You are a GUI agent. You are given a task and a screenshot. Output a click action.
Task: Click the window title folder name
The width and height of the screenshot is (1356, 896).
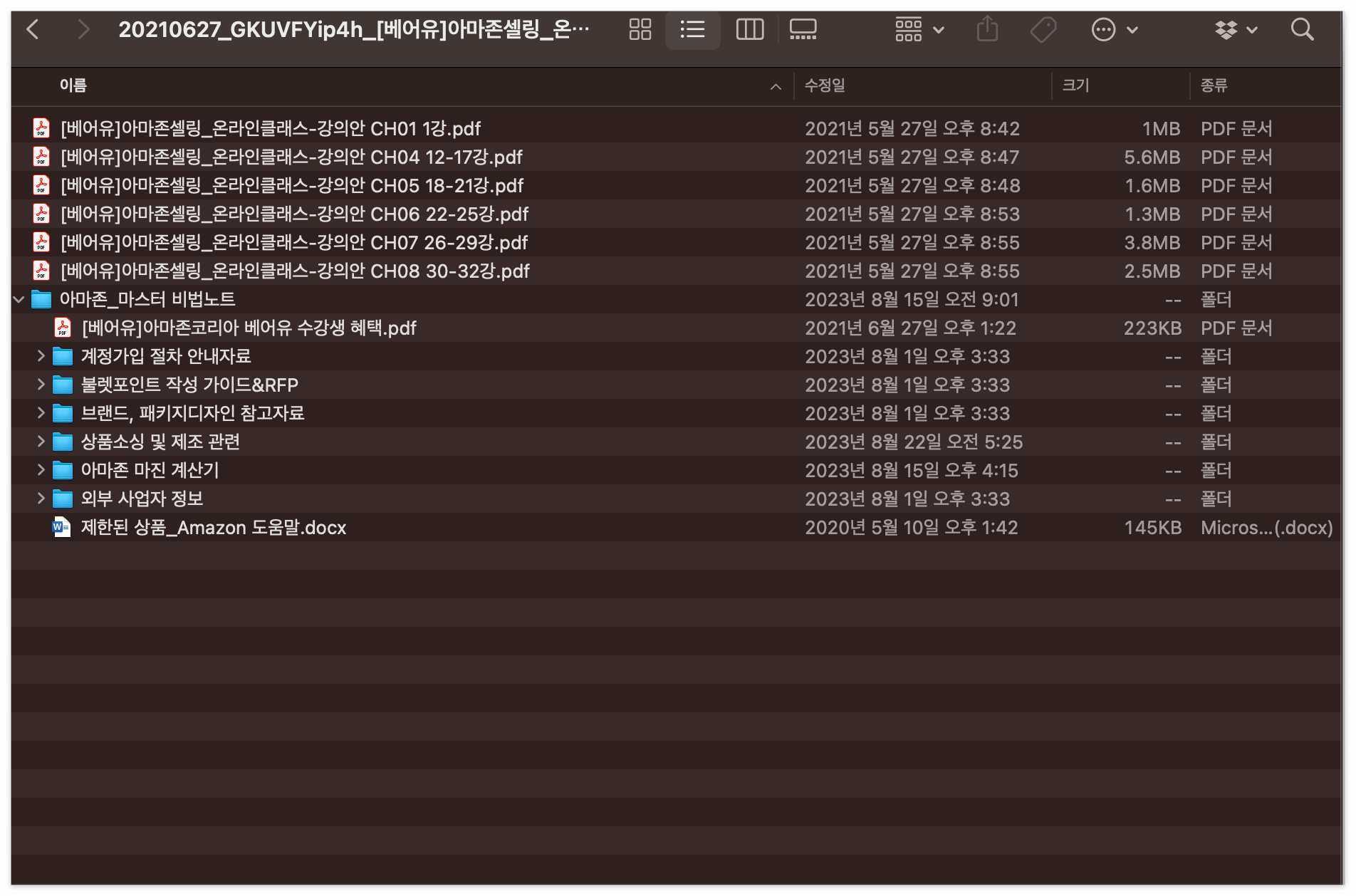(354, 29)
